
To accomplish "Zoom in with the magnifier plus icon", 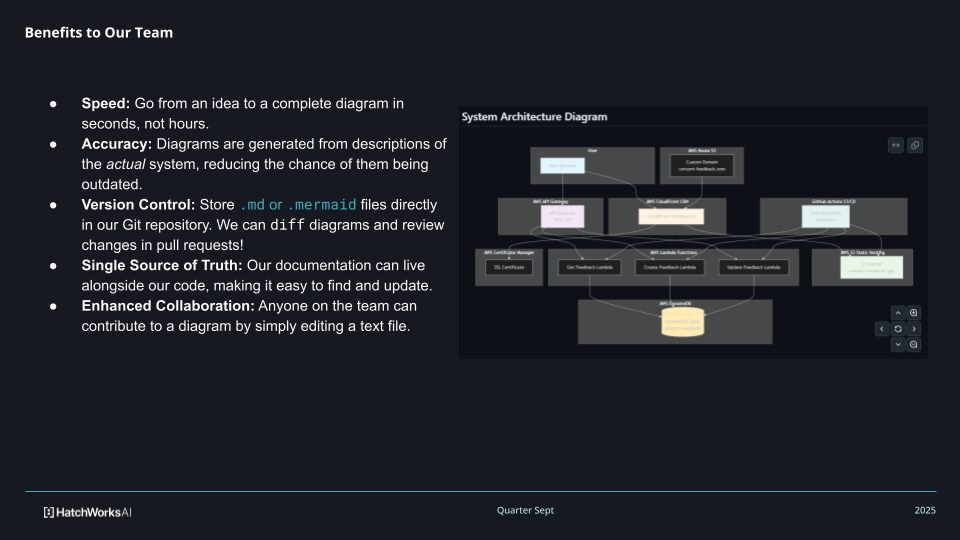I will point(913,313).
